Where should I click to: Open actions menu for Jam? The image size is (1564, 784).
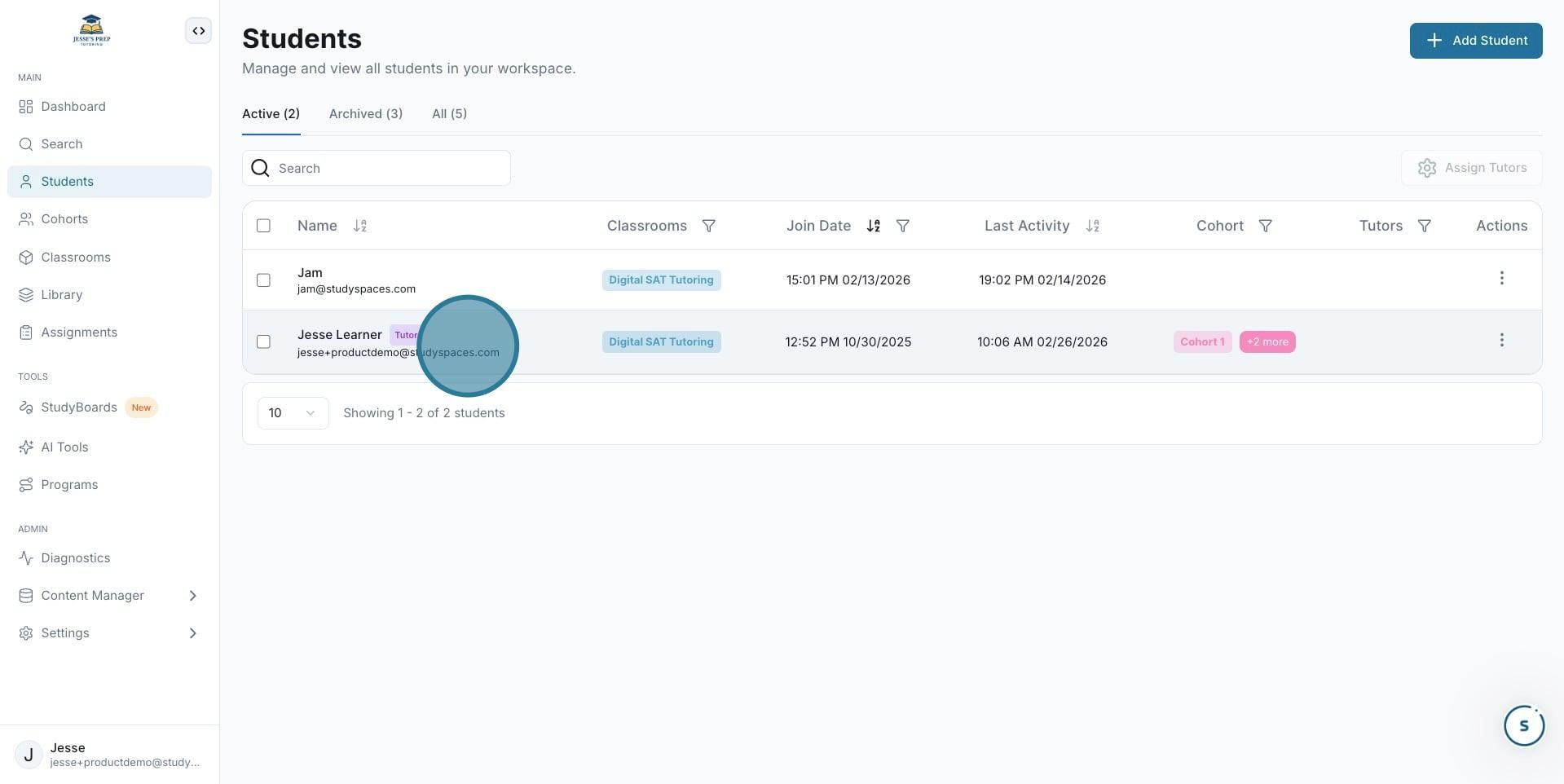tap(1501, 279)
